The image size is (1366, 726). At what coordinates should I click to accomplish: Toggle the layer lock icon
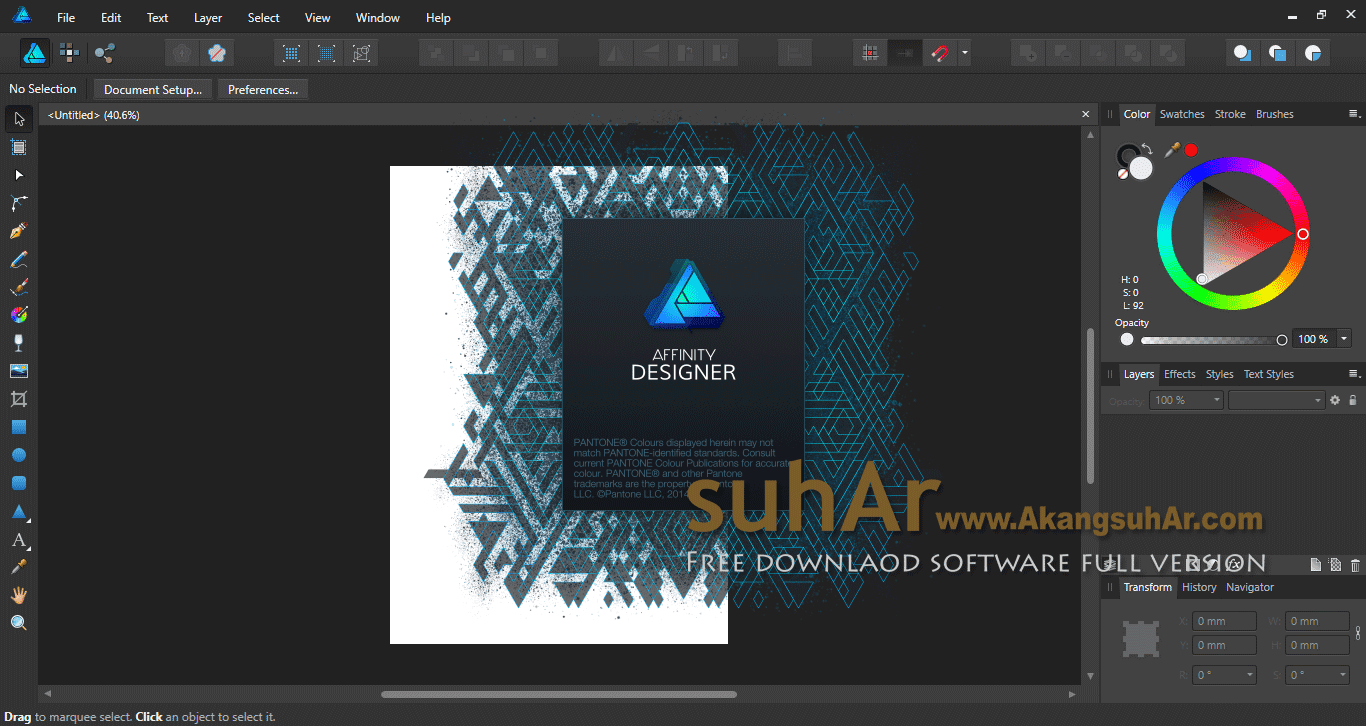tap(1353, 400)
